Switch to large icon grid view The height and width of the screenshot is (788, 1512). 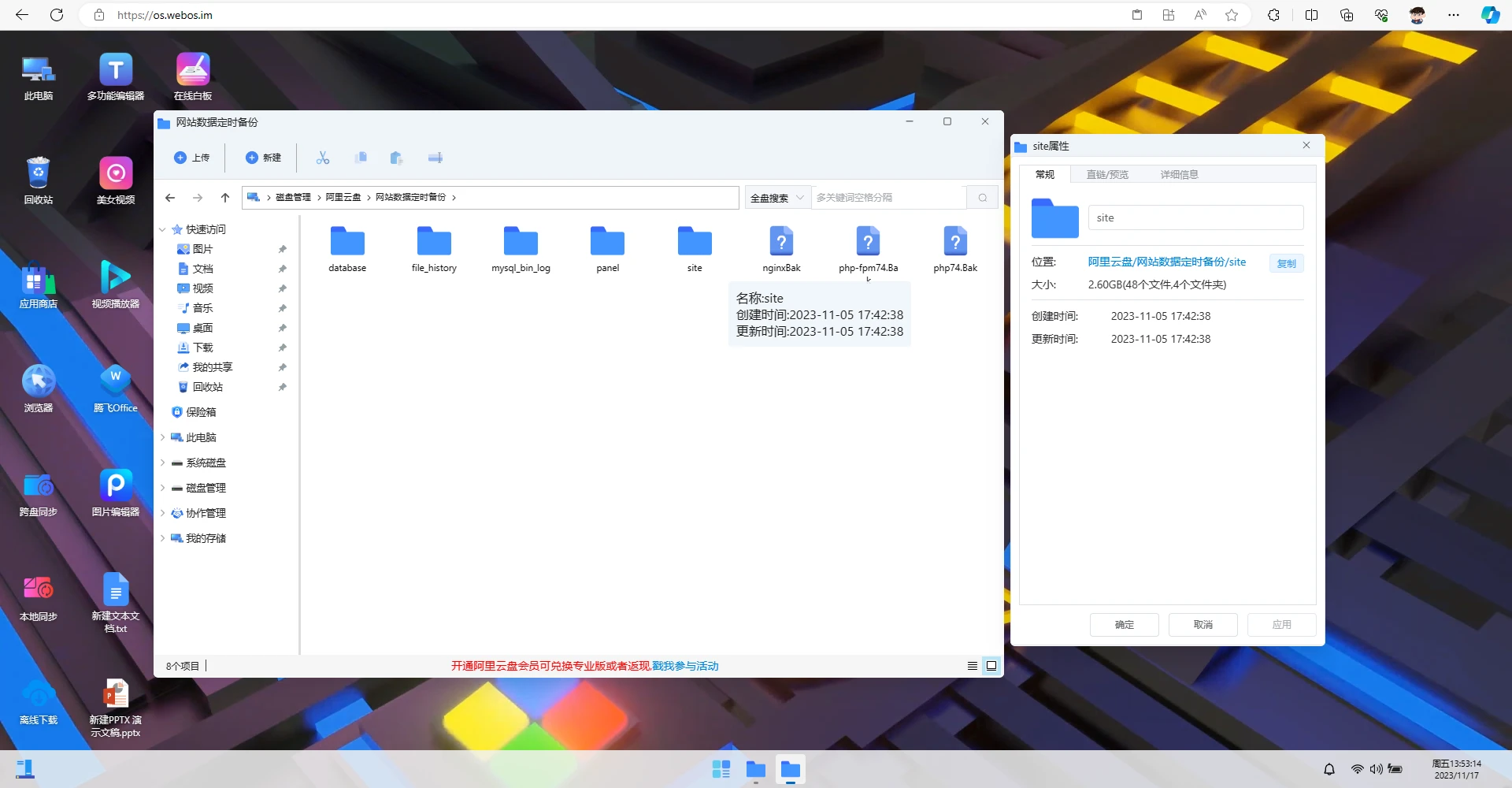991,666
